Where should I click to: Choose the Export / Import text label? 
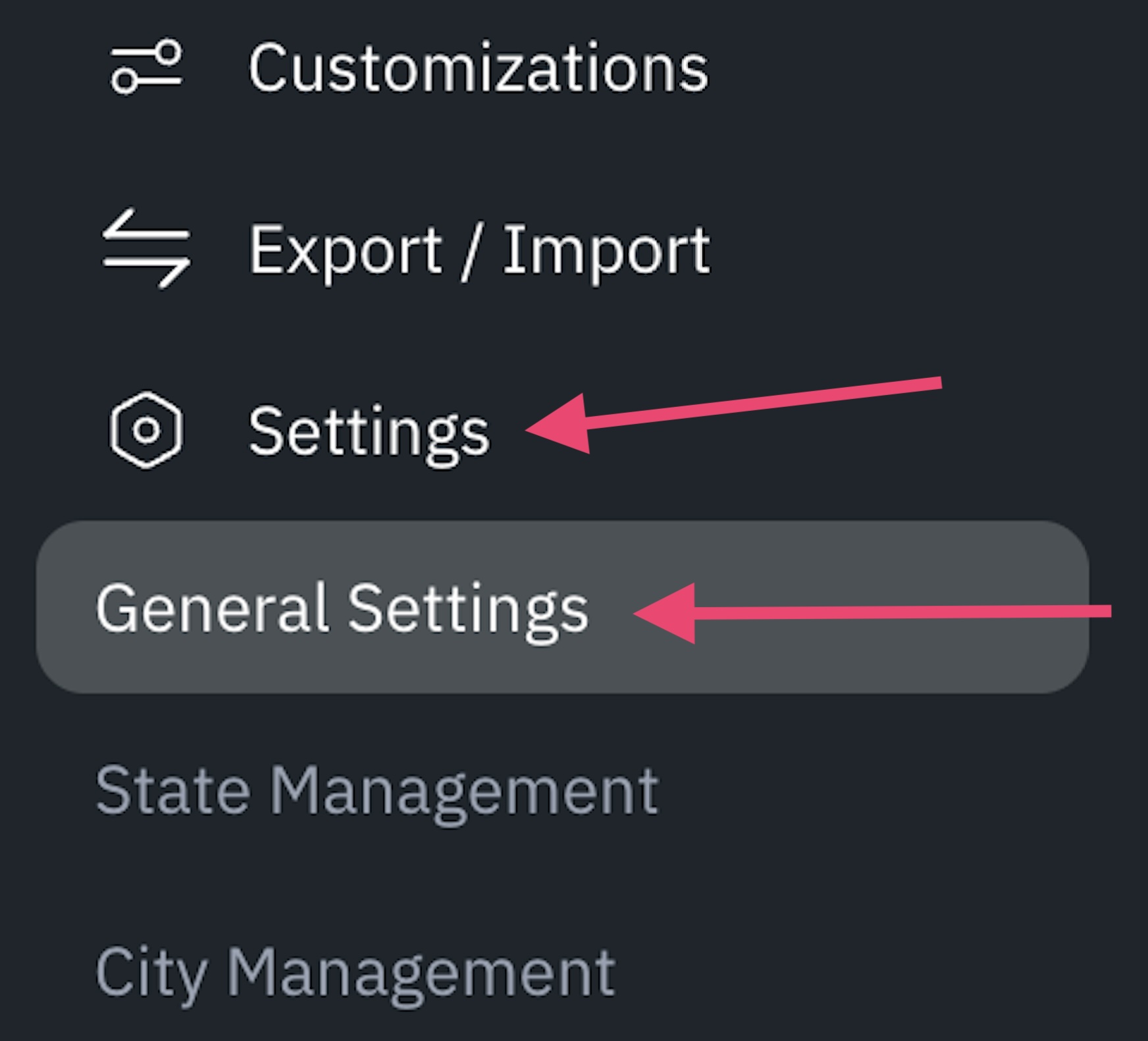479,250
